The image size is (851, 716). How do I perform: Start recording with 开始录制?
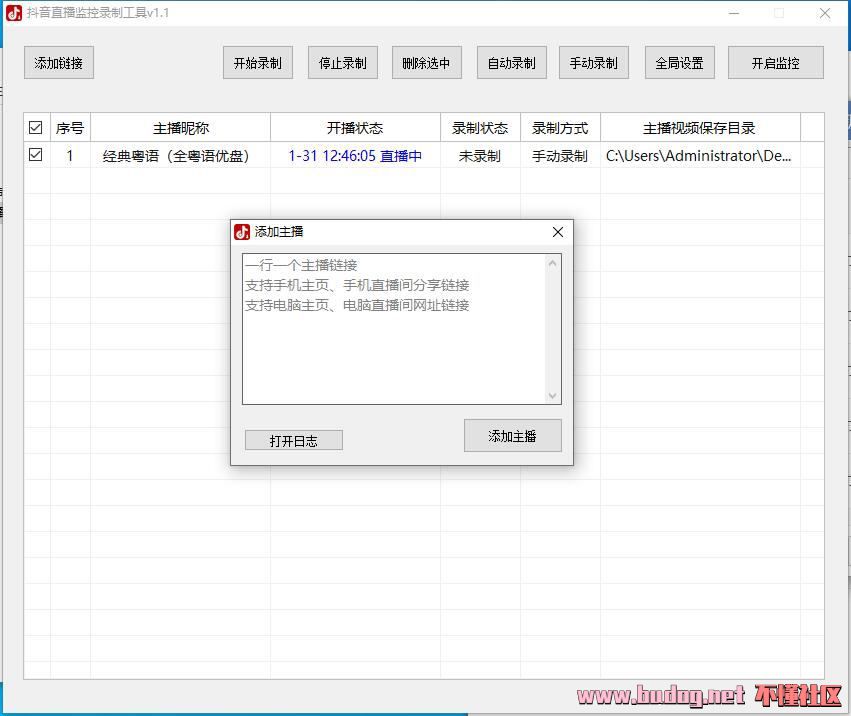258,63
